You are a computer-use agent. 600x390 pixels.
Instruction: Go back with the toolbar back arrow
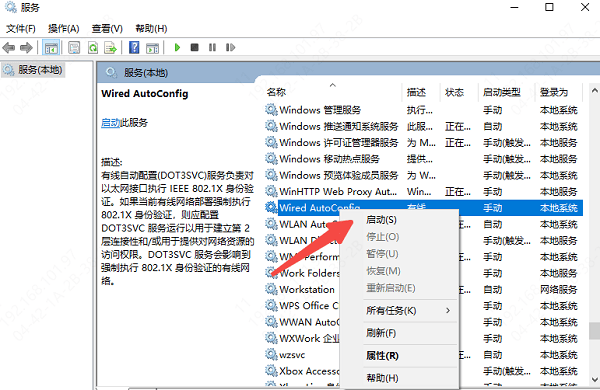click(x=9, y=47)
